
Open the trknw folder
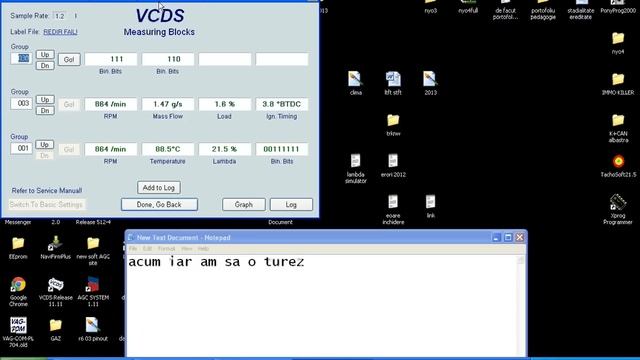point(393,120)
